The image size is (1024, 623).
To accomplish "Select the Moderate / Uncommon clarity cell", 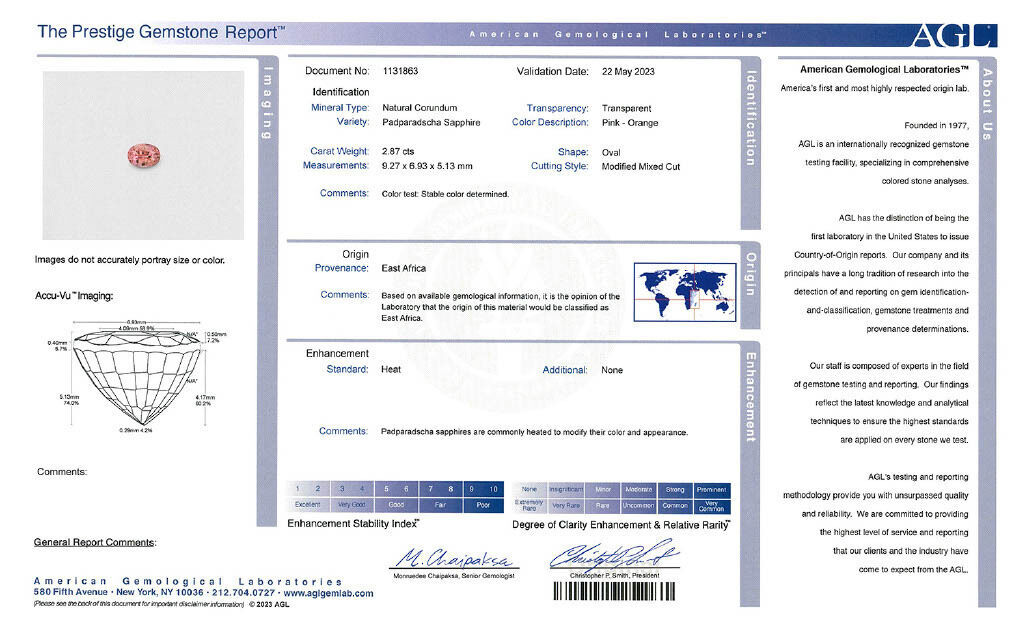I will 639,498.
